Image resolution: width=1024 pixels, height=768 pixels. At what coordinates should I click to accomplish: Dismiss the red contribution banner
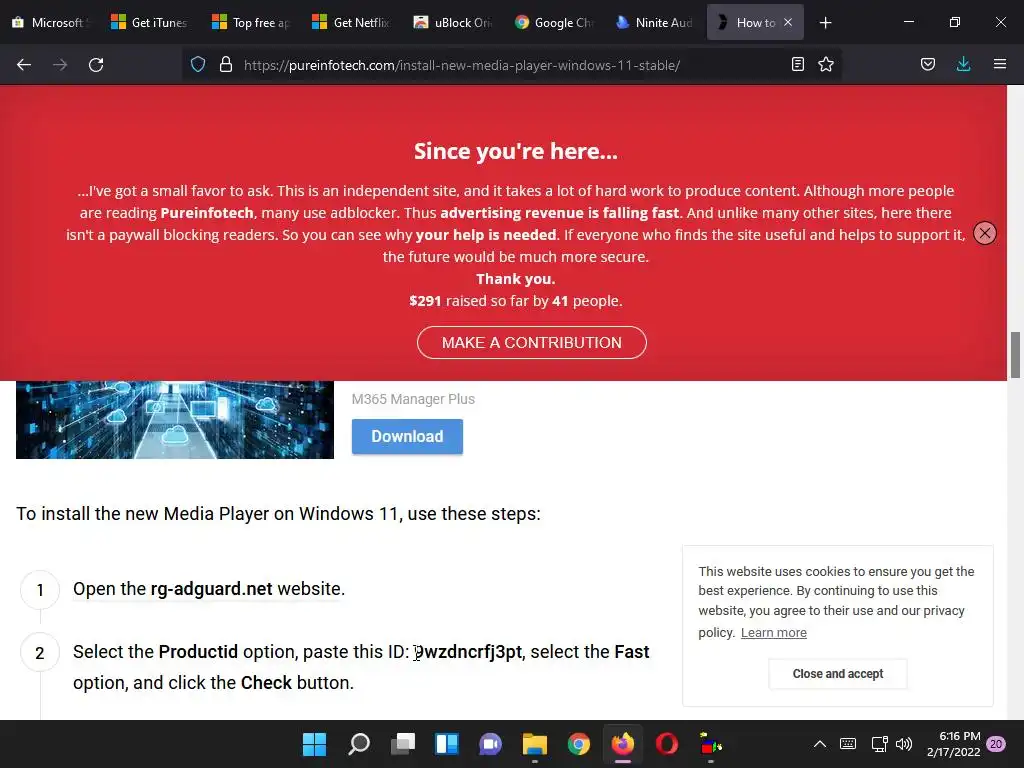pyautogui.click(x=985, y=233)
